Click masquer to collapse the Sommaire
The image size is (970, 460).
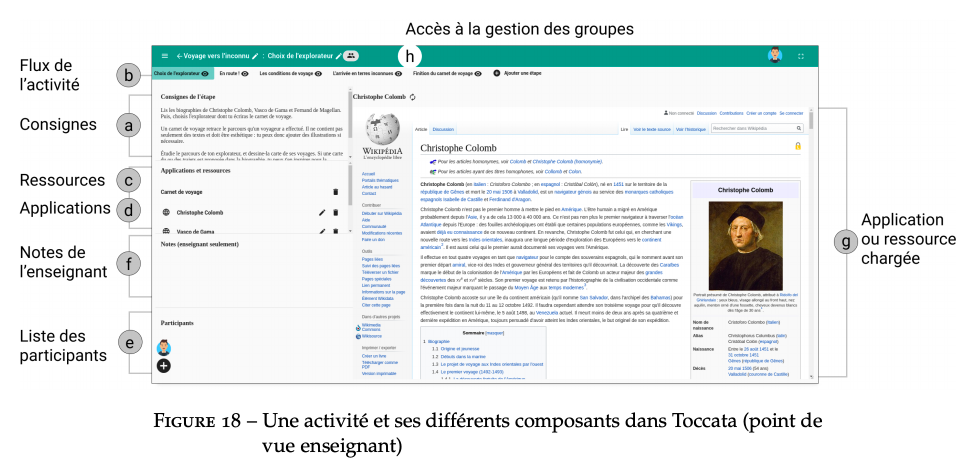tap(495, 333)
